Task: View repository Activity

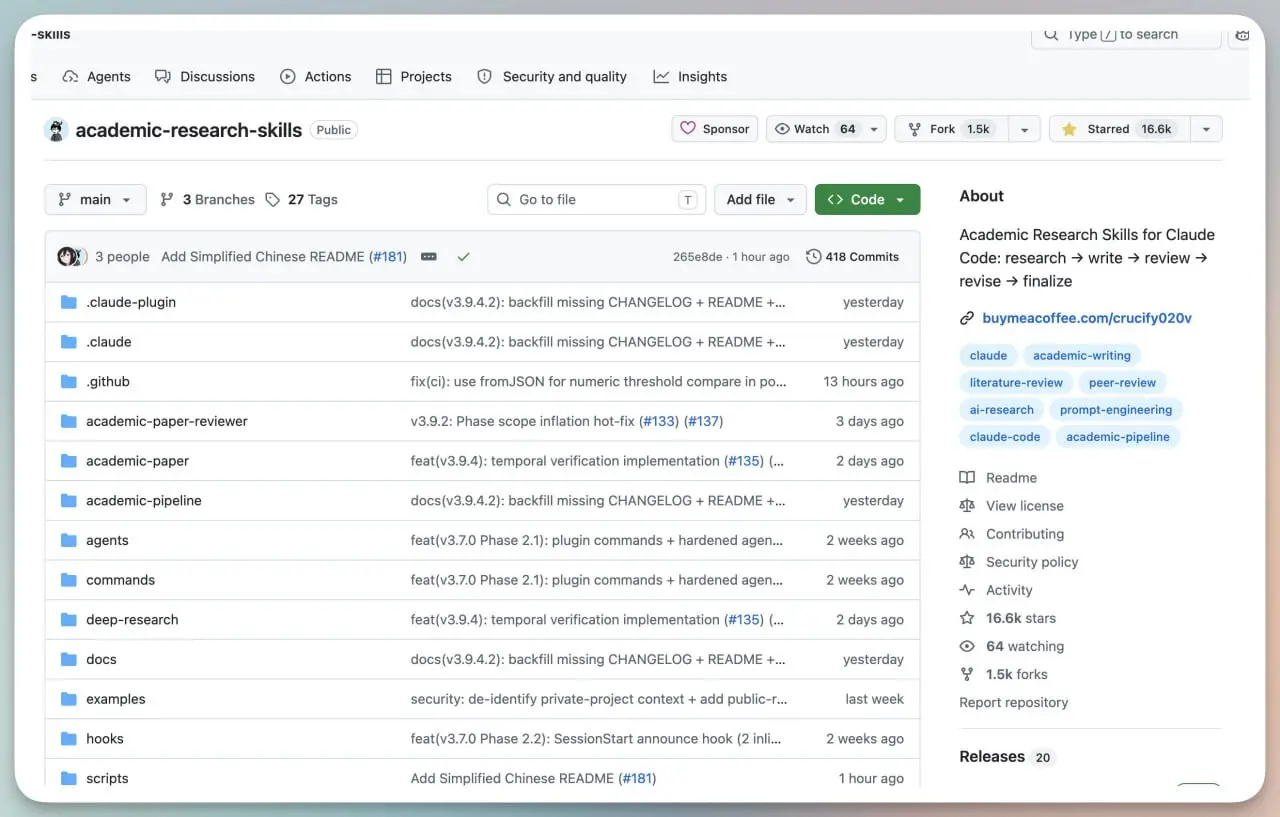Action: 995,590
